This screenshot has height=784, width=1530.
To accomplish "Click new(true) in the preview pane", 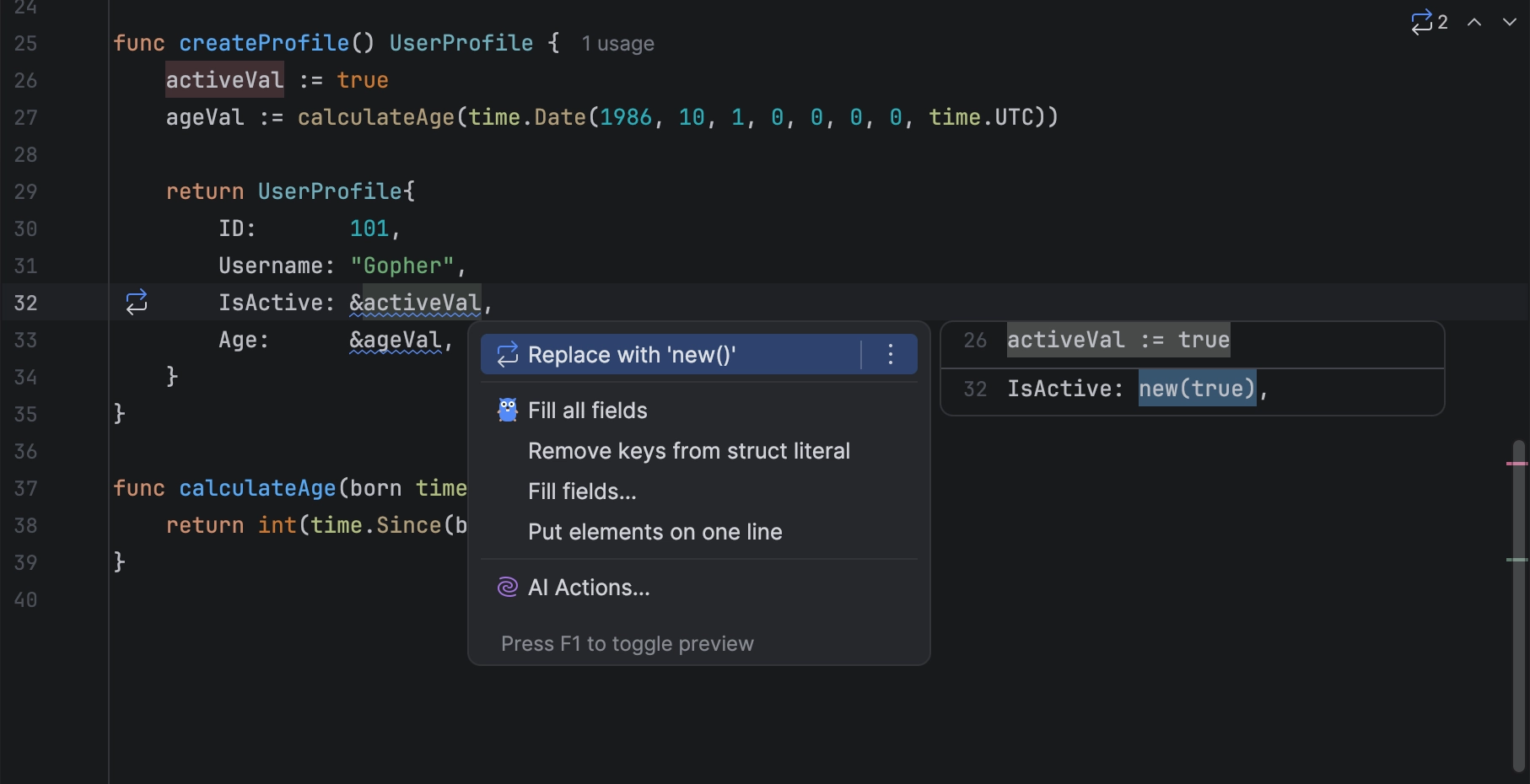I will coord(1196,389).
